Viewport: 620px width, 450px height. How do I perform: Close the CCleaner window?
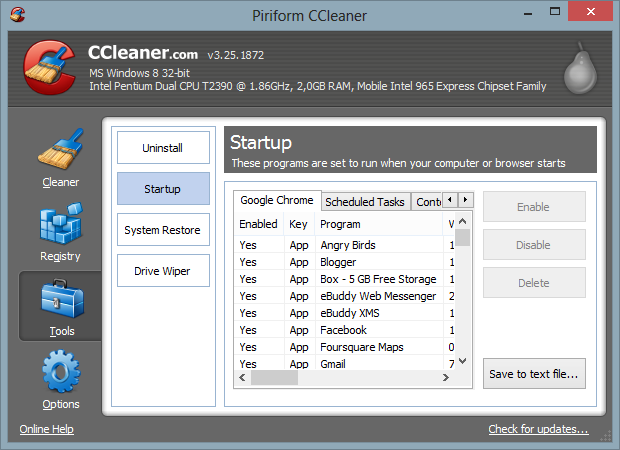point(590,11)
